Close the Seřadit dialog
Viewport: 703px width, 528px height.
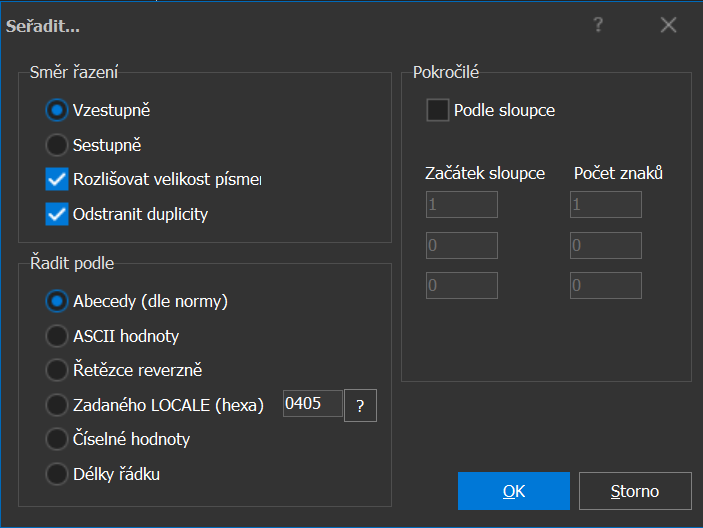pyautogui.click(x=668, y=25)
